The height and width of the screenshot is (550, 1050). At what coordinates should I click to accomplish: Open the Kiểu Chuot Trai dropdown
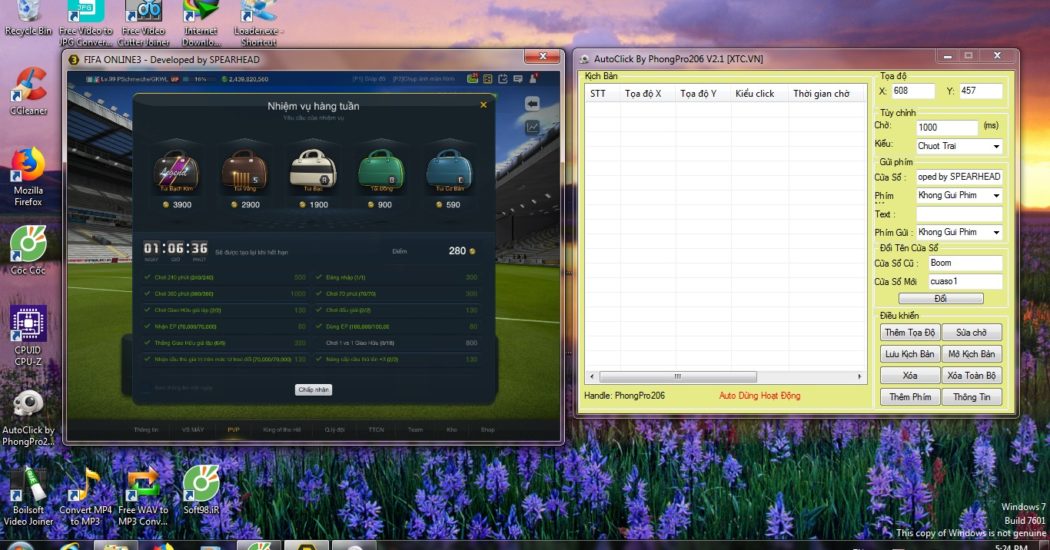click(959, 146)
